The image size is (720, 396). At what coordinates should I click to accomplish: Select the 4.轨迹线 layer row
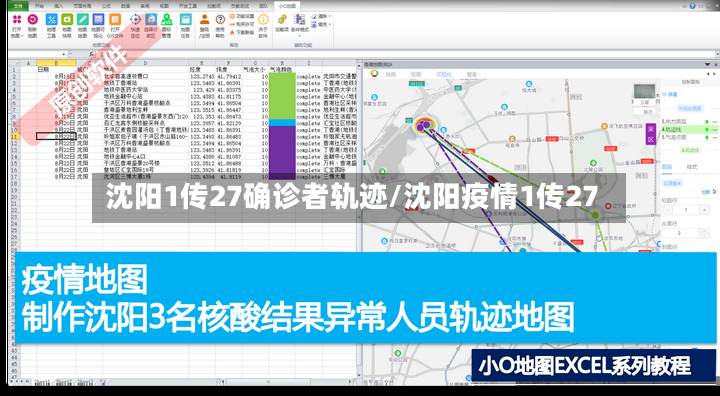tap(690, 130)
